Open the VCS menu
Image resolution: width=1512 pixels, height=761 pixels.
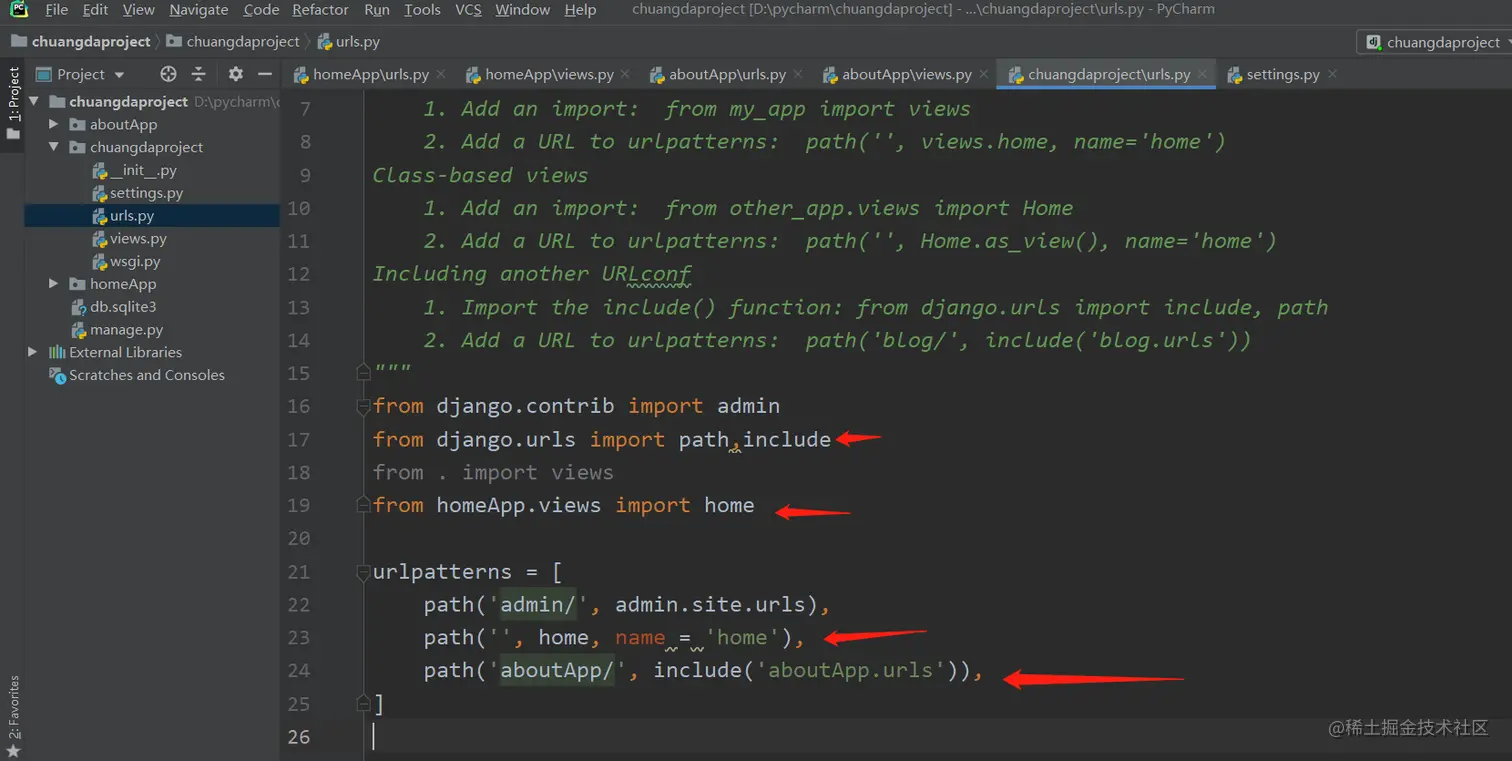[468, 10]
